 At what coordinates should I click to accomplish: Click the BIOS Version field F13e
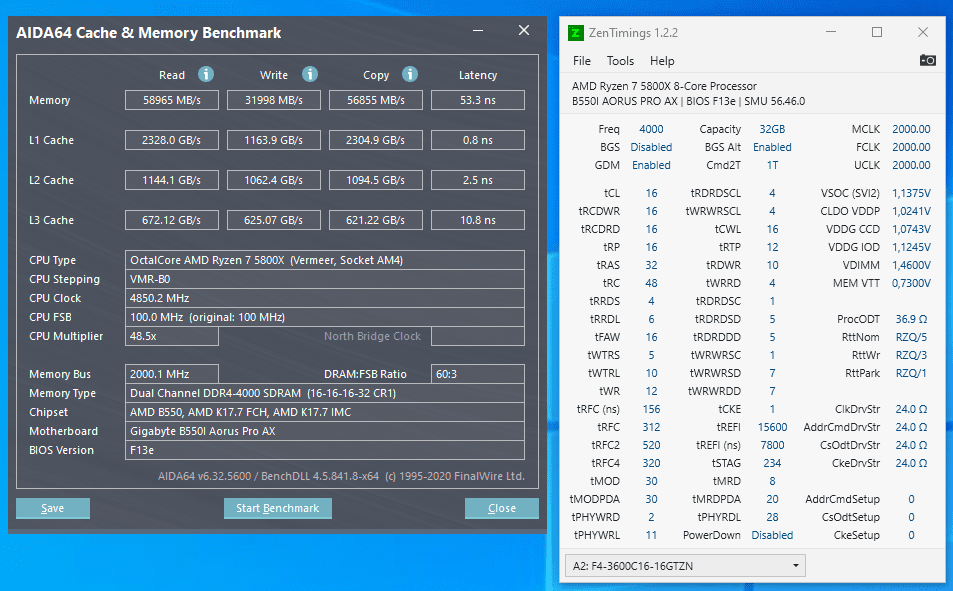pyautogui.click(x=325, y=450)
